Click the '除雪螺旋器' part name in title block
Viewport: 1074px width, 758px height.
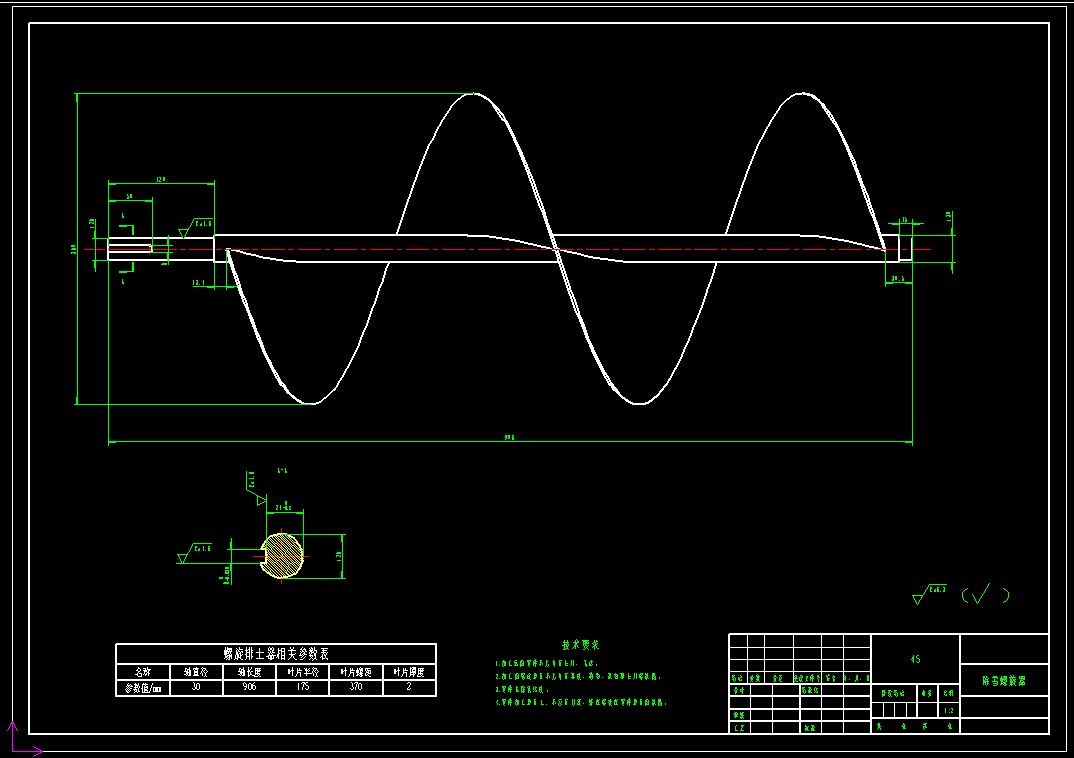(x=1003, y=681)
